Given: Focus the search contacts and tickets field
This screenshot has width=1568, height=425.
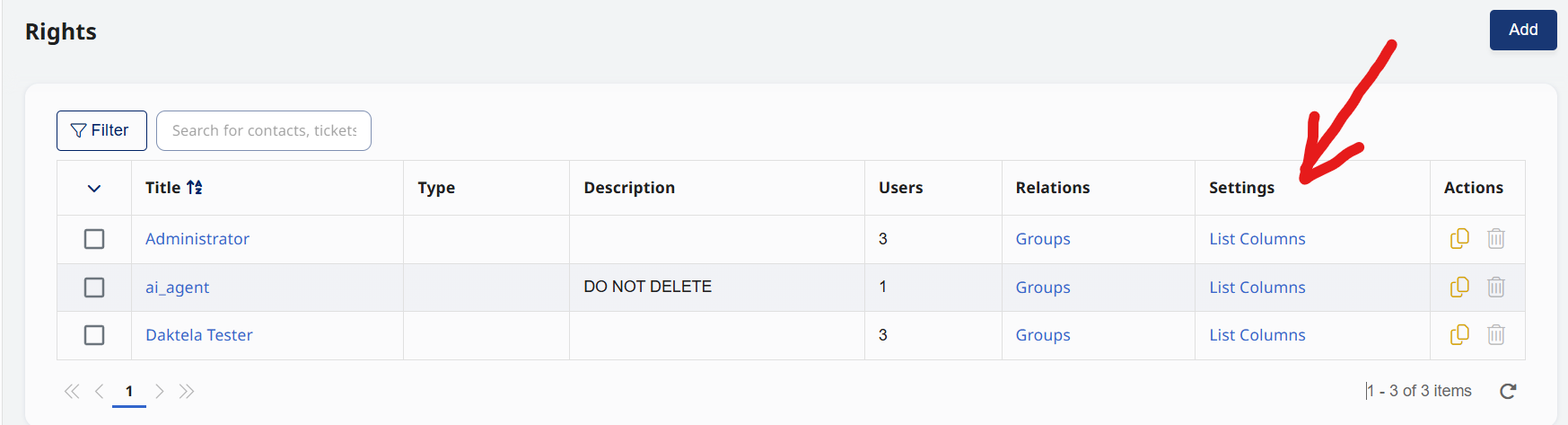Looking at the screenshot, I should click(x=264, y=130).
